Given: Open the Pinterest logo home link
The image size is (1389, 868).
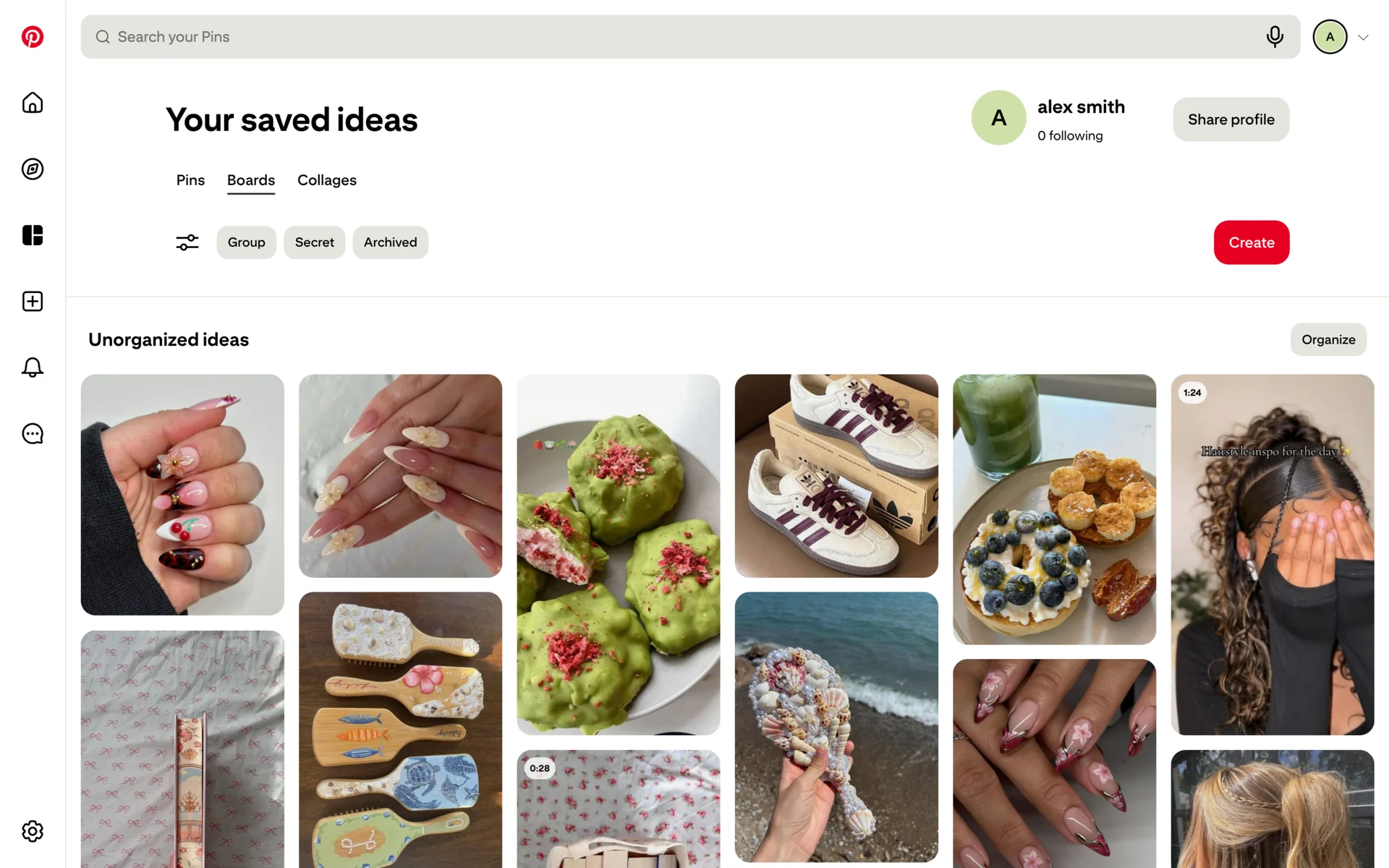Looking at the screenshot, I should 33,37.
